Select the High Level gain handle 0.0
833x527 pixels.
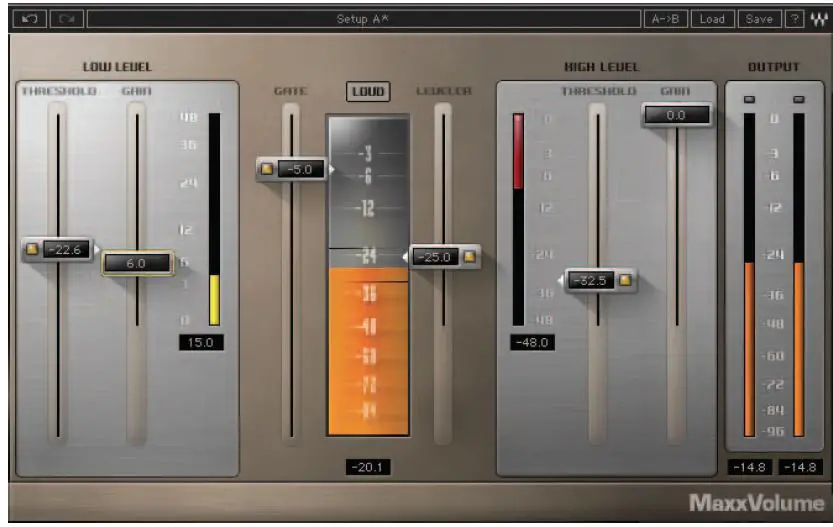pos(676,115)
